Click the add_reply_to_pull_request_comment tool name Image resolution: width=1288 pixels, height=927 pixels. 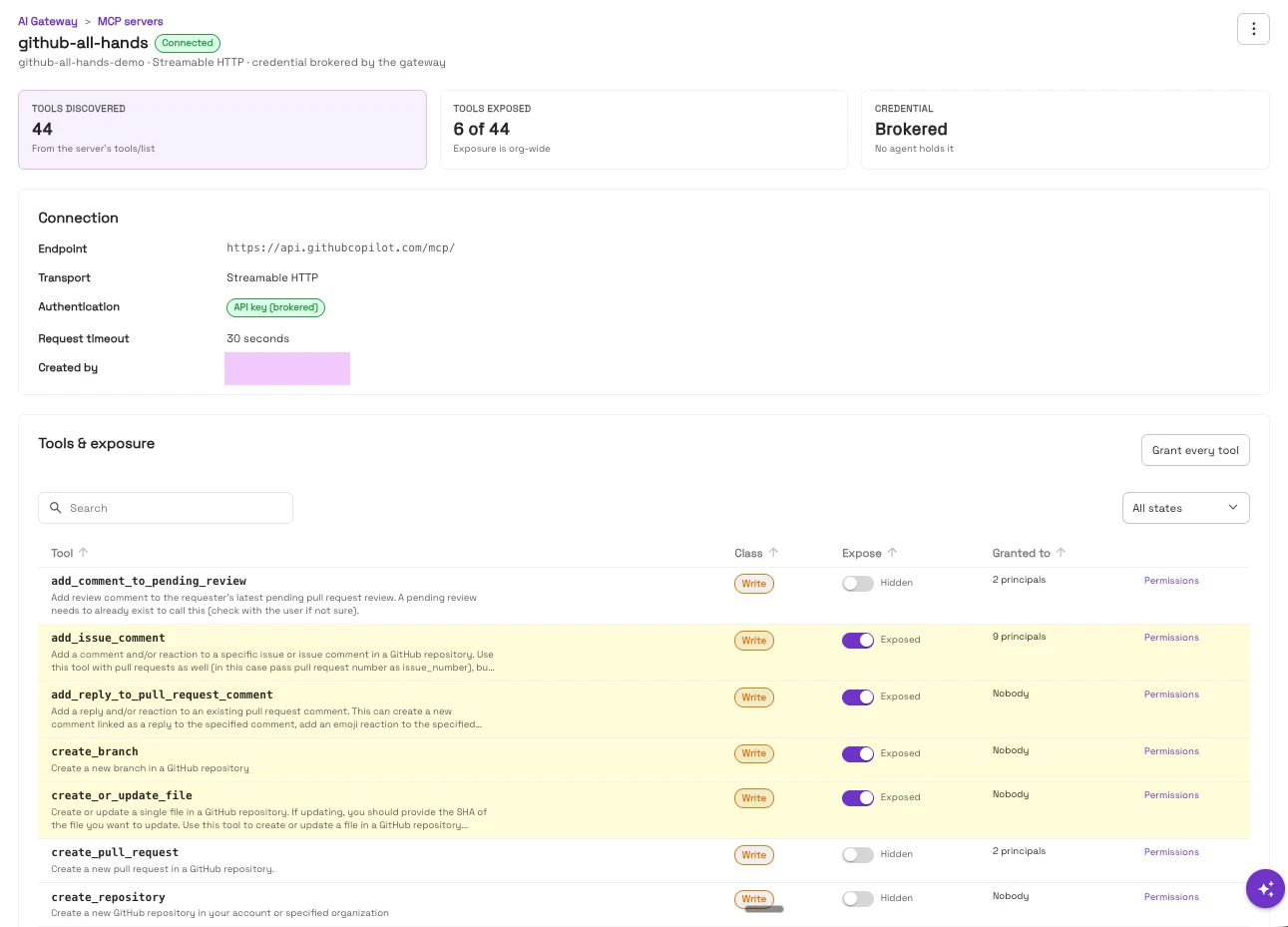click(x=162, y=695)
